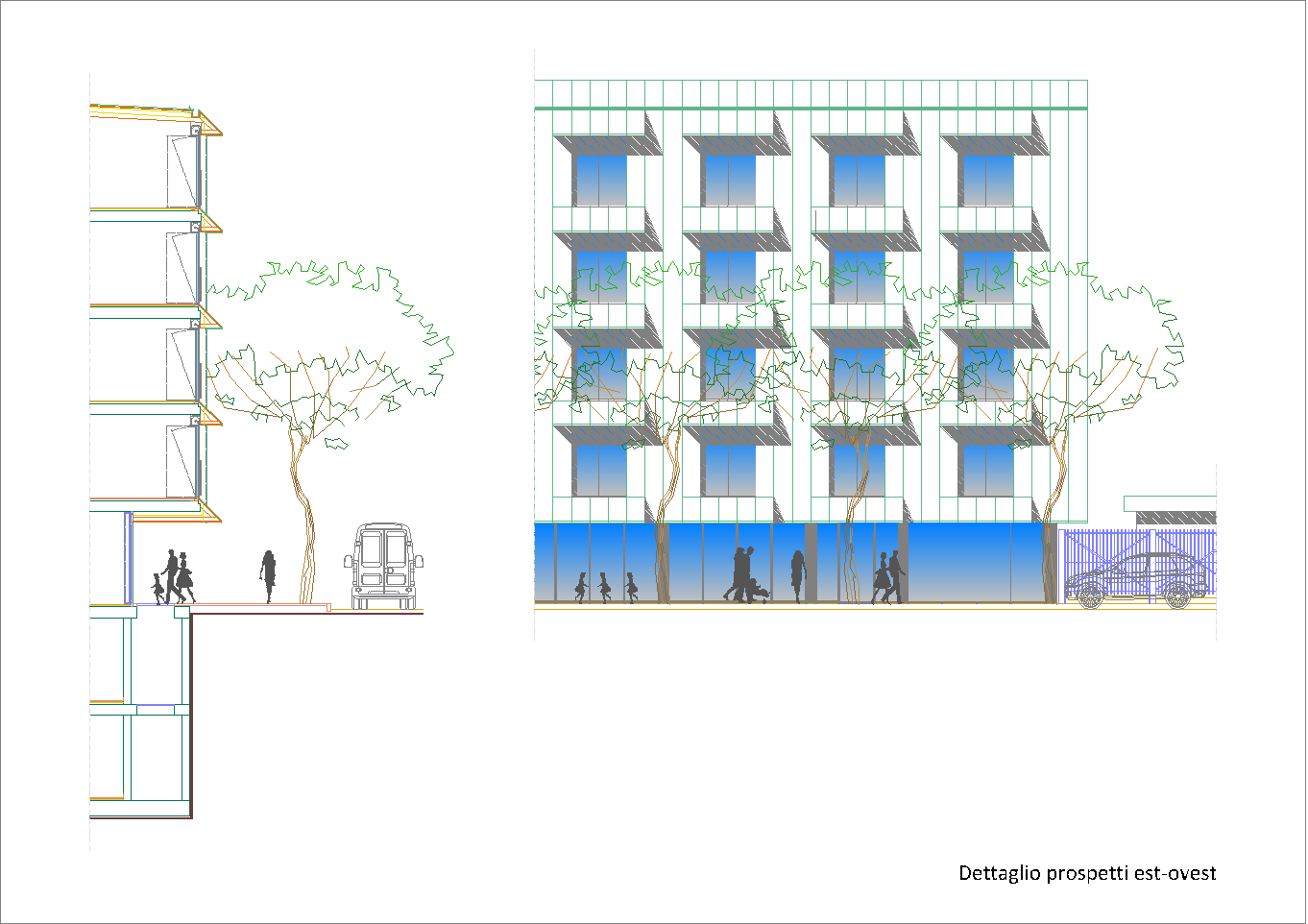Viewport: 1308px width, 924px height.
Task: Click the family group silhouette under the overhang
Action: click(x=172, y=577)
